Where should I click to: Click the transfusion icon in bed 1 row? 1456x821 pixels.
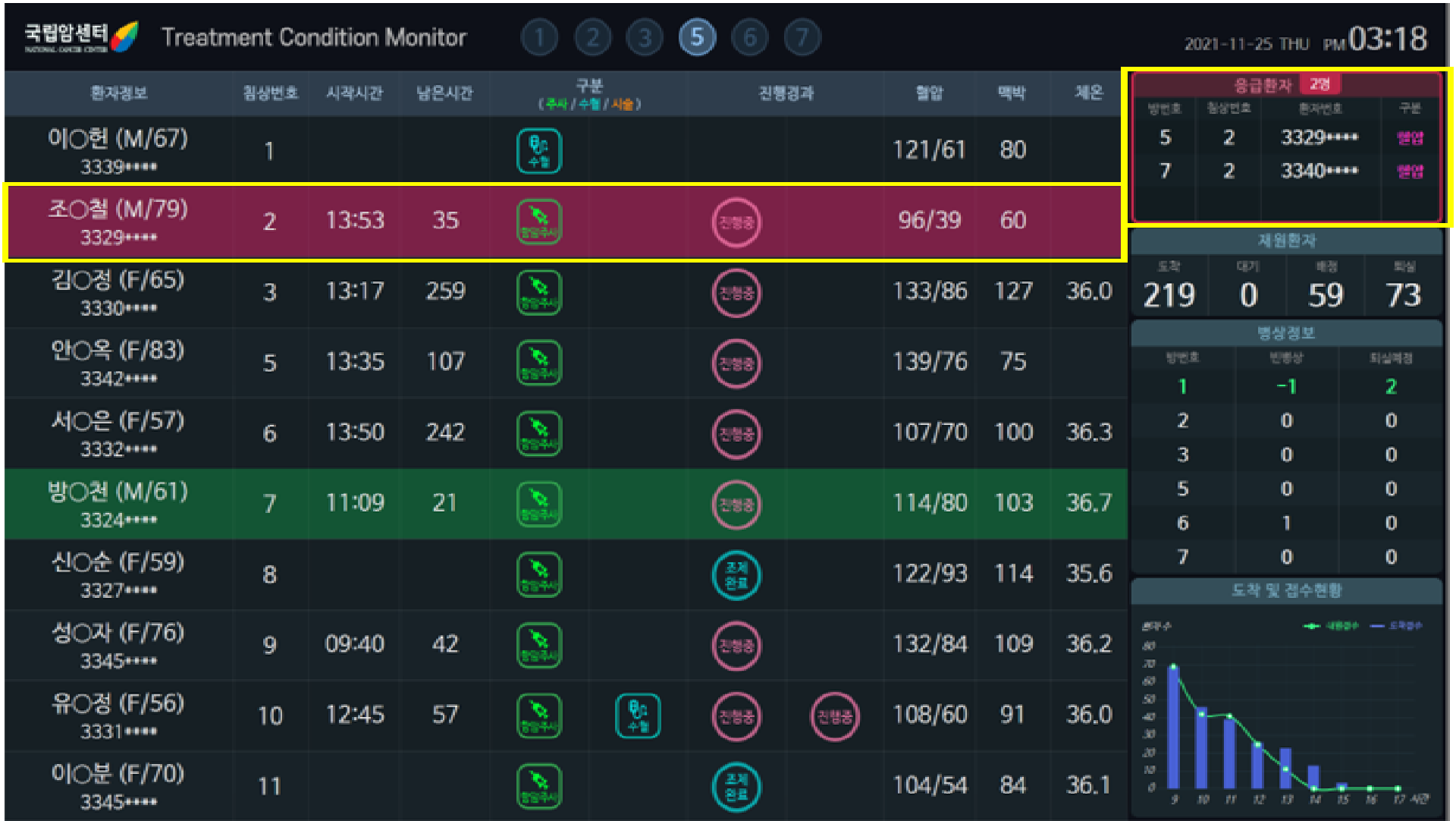(538, 151)
